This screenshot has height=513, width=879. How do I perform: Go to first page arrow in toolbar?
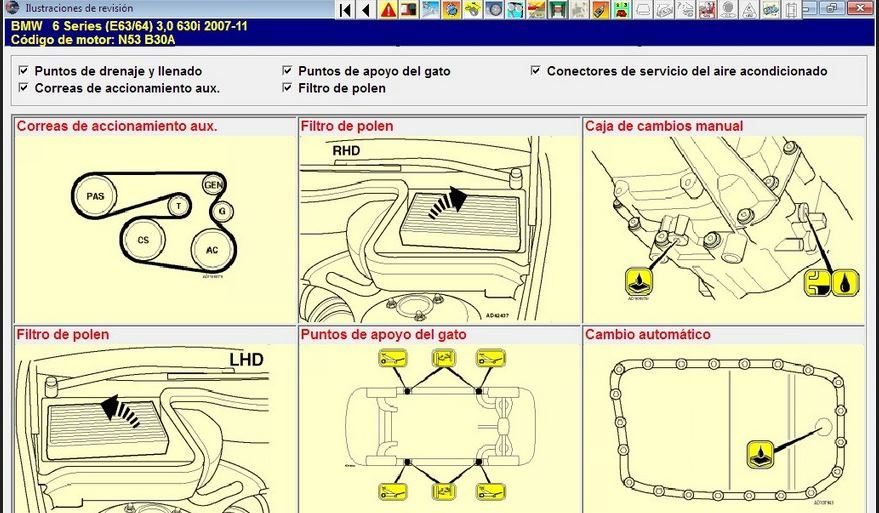tap(345, 10)
